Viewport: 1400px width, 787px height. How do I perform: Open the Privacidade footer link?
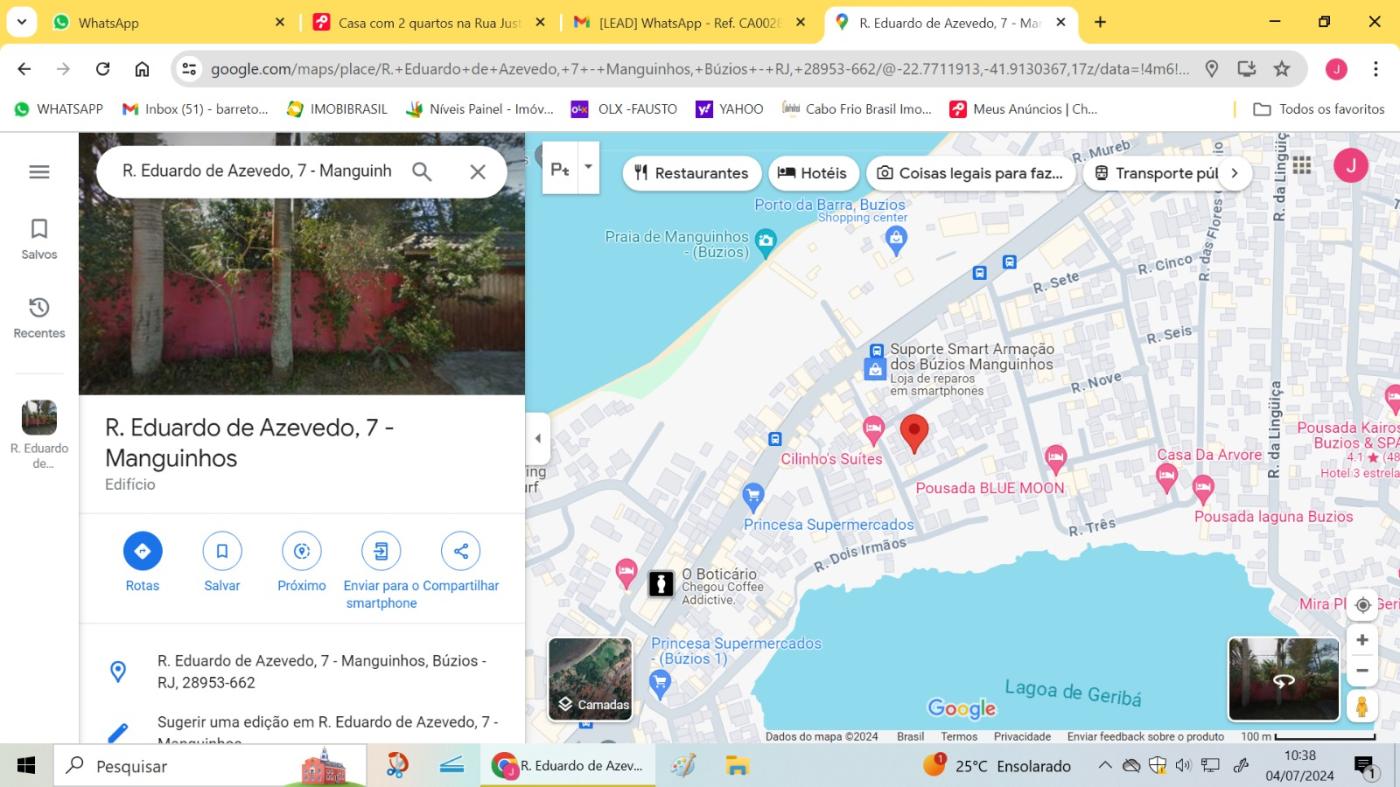pyautogui.click(x=1022, y=736)
